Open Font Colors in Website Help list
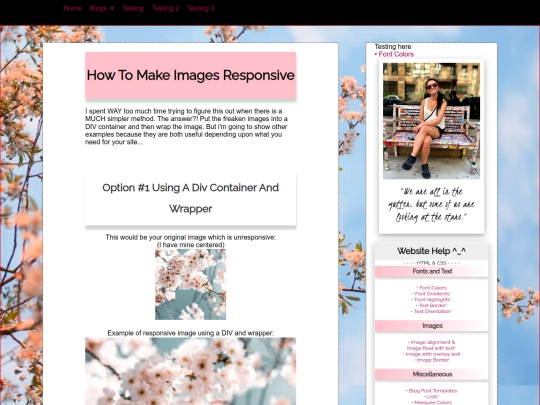Viewport: 540px width, 405px height. pyautogui.click(x=433, y=288)
